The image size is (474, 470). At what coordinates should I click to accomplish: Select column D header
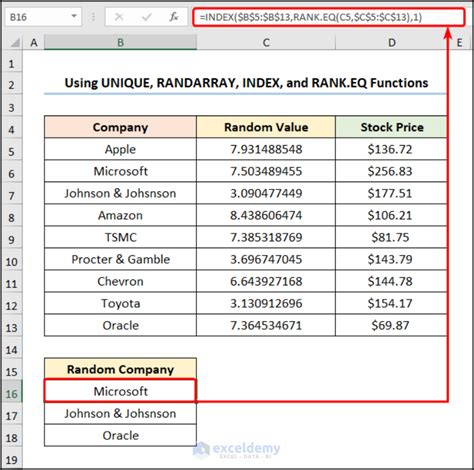pyautogui.click(x=392, y=43)
